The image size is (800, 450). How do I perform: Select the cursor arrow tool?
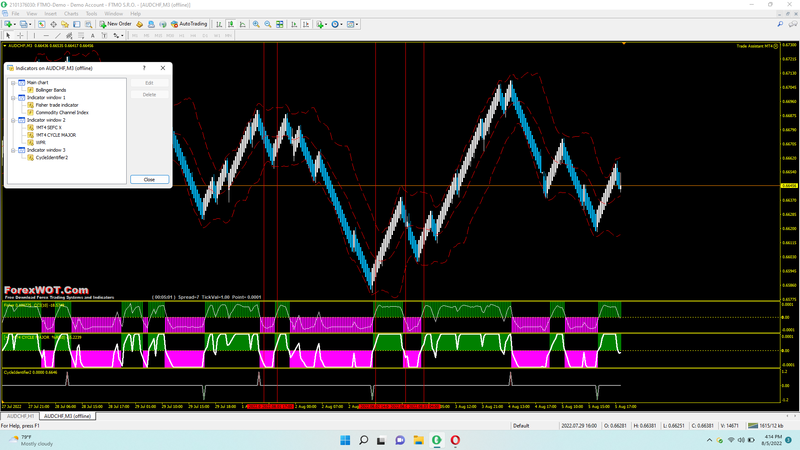(8, 35)
